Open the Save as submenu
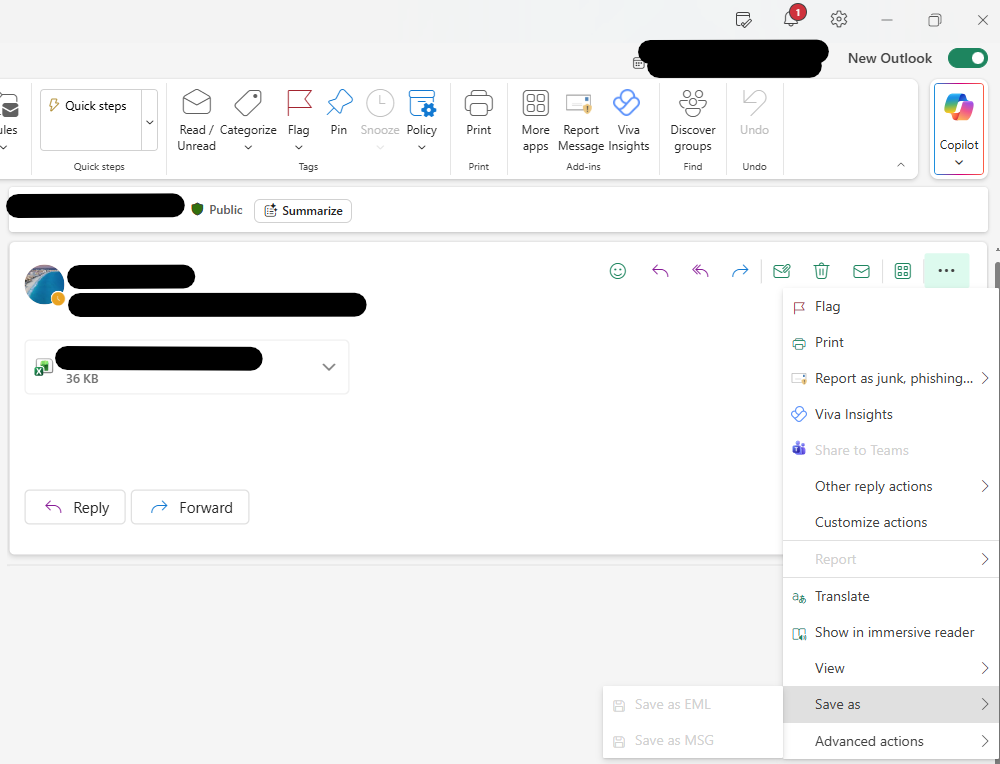 891,705
